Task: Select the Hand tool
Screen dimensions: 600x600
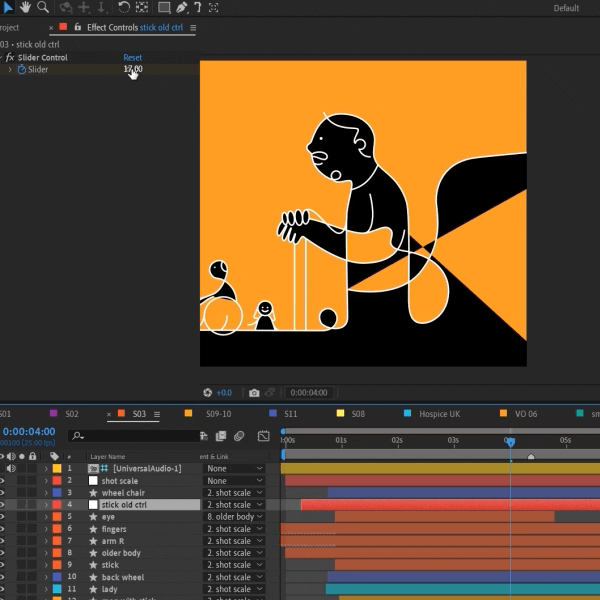Action: click(x=25, y=7)
